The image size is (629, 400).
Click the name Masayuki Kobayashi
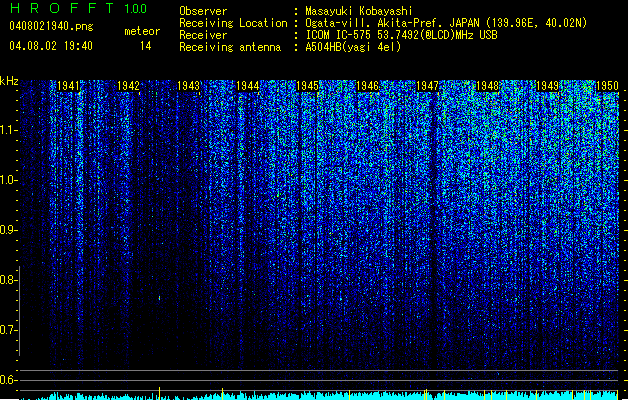click(x=359, y=11)
